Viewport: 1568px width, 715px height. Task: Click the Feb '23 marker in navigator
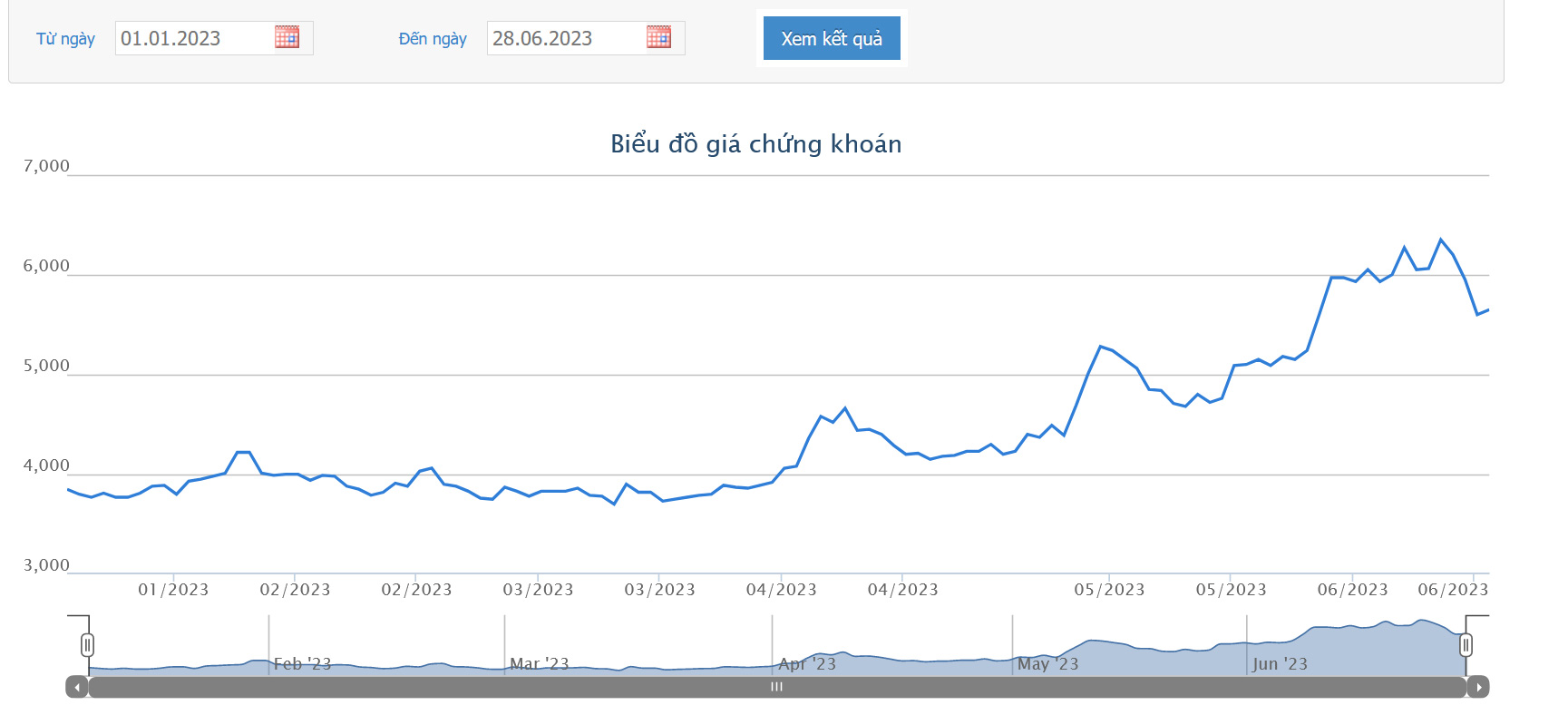click(x=302, y=663)
